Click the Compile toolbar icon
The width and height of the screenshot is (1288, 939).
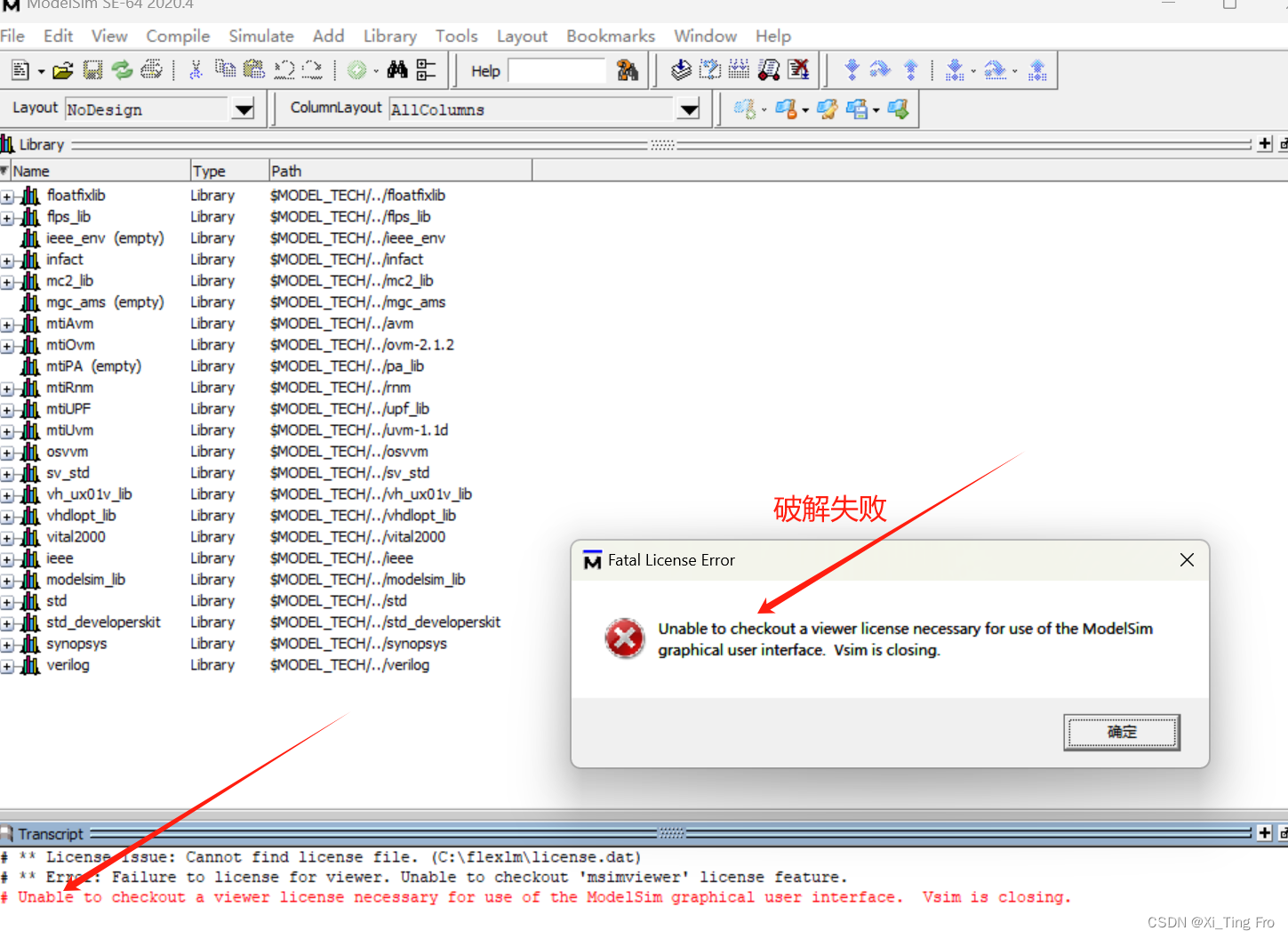coord(681,70)
